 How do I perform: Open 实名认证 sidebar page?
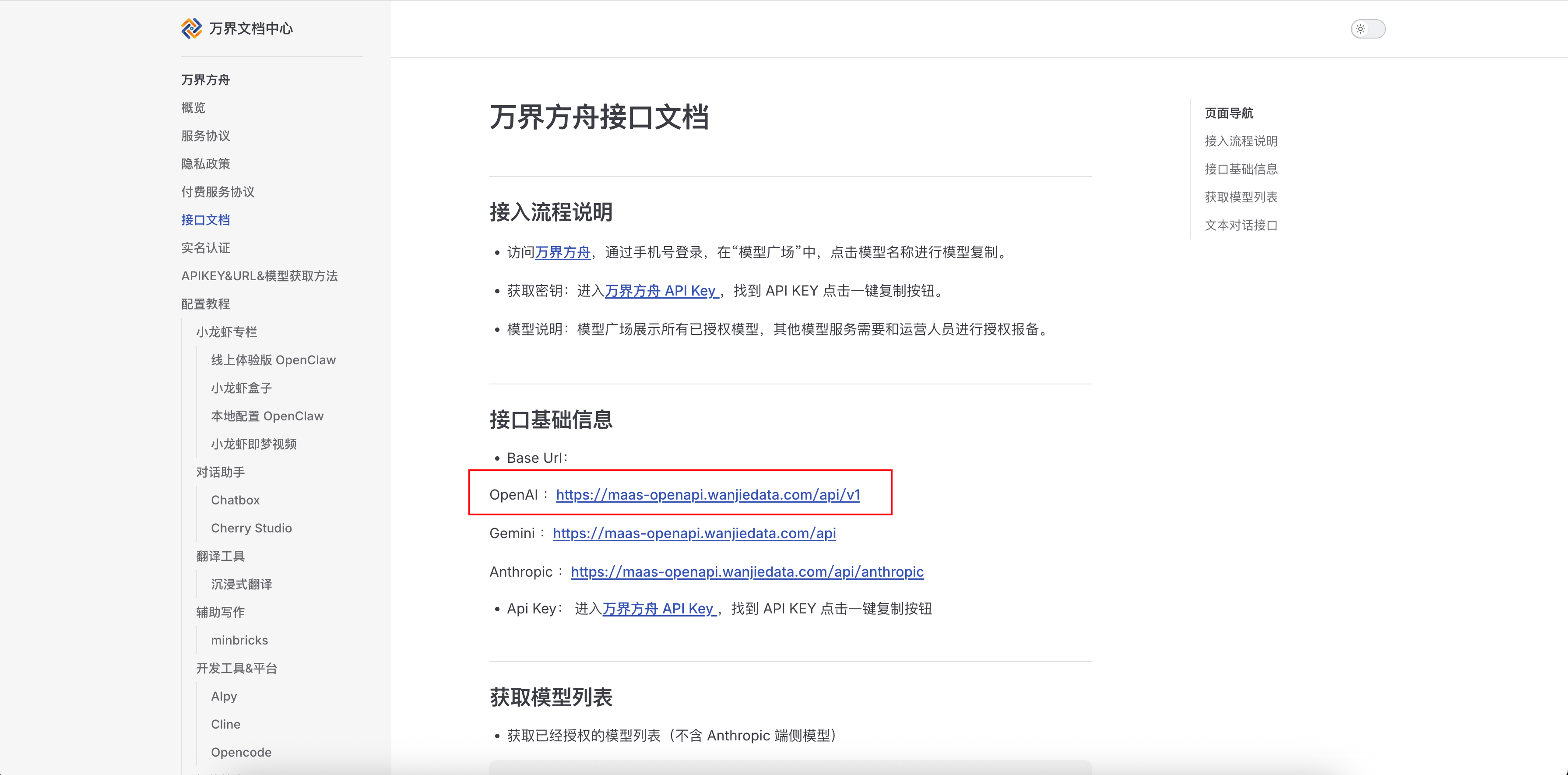point(205,248)
